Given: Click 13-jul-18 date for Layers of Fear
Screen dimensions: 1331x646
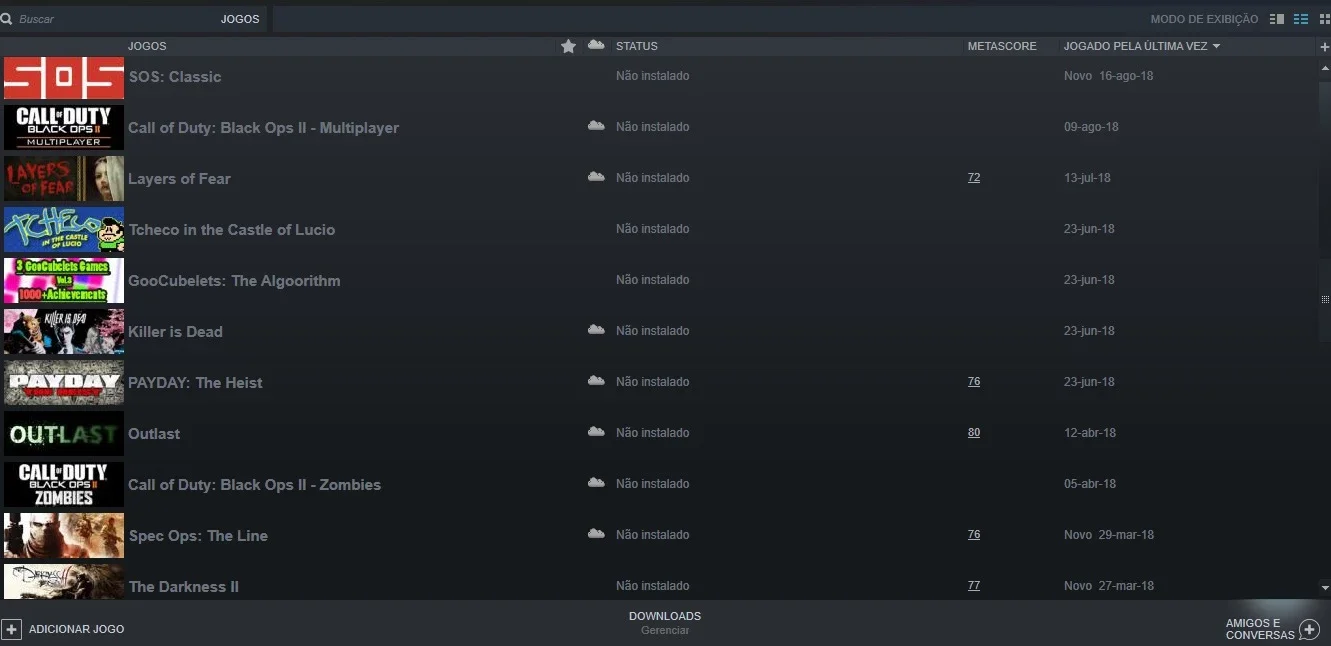Looking at the screenshot, I should coord(1087,178).
